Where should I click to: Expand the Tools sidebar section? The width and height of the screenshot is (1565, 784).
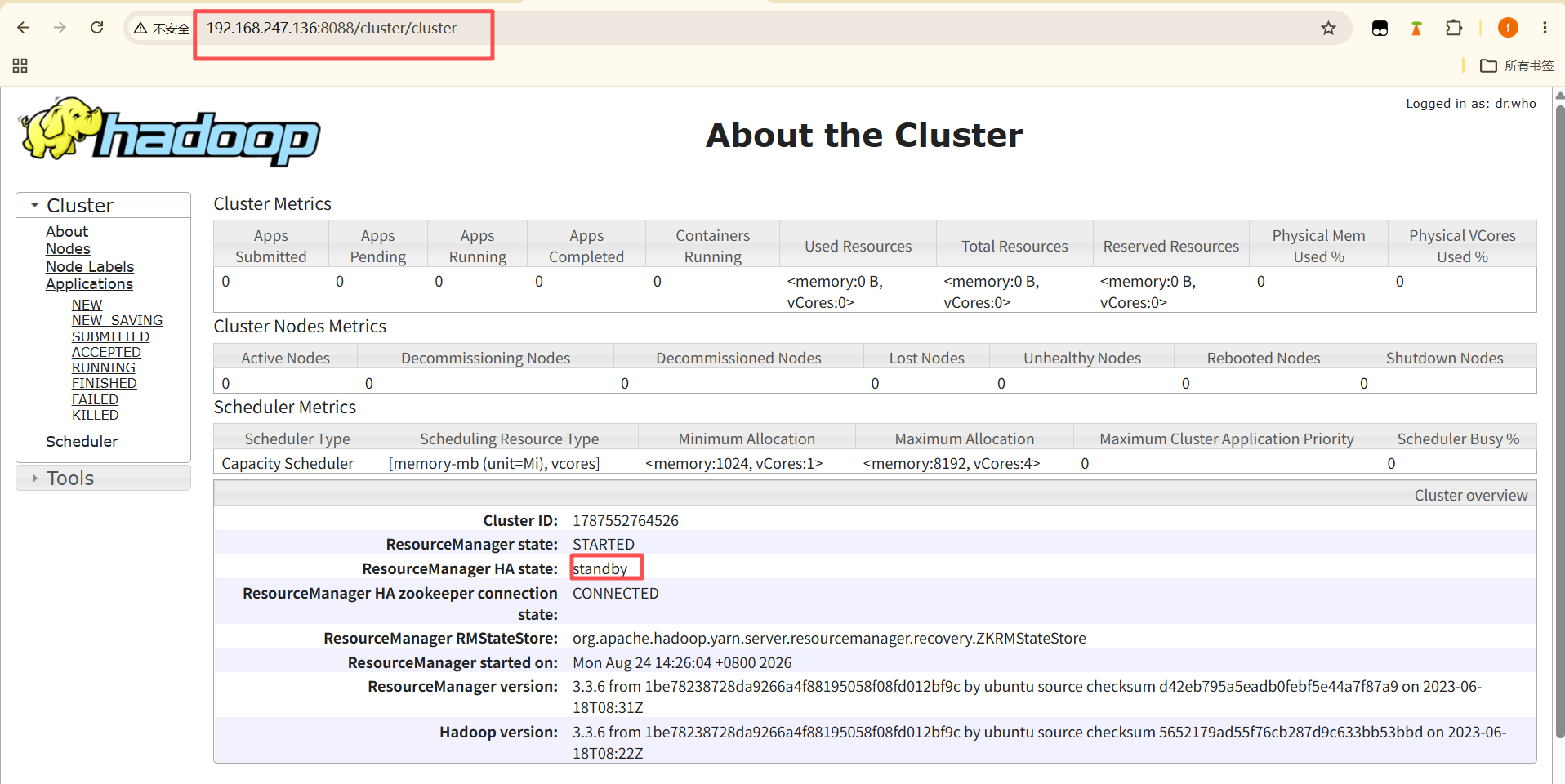coord(103,478)
